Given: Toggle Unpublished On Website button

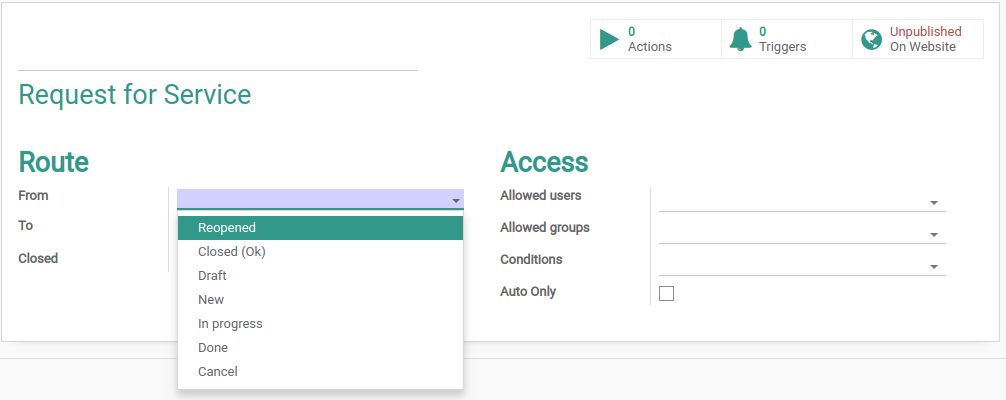Looking at the screenshot, I should [917, 39].
